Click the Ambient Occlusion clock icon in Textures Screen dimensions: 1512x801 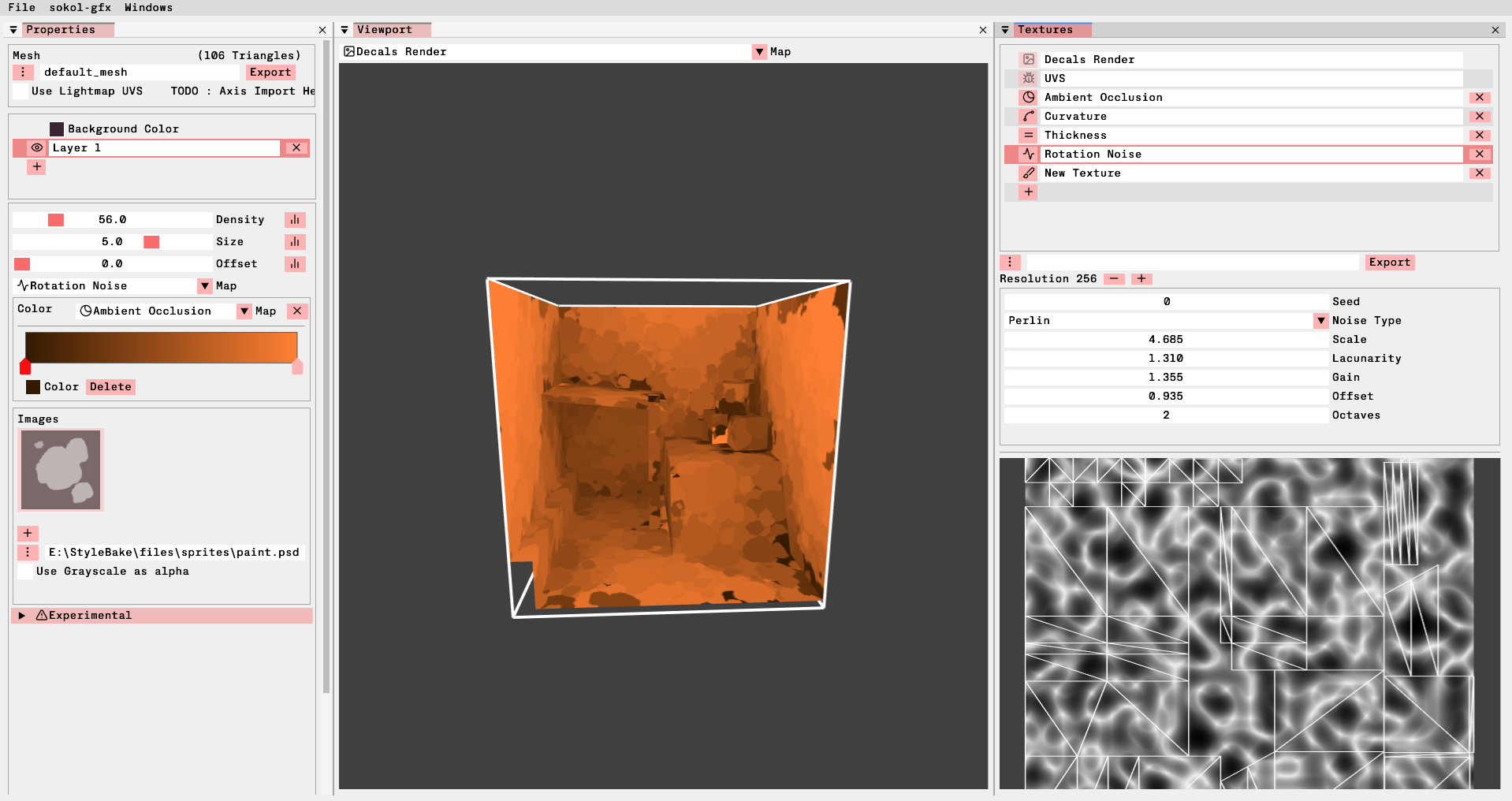click(x=1028, y=97)
